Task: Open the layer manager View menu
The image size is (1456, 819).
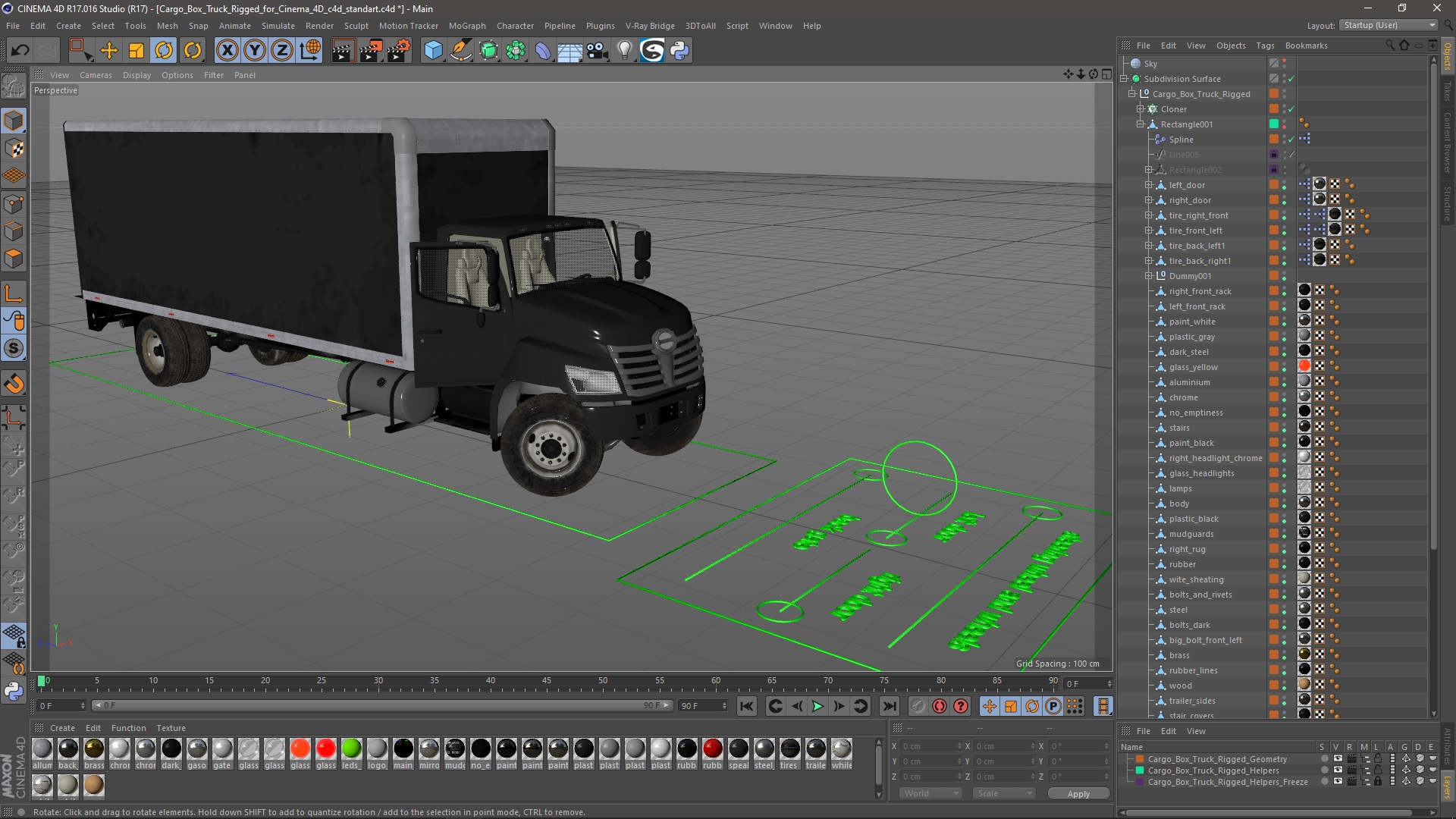Action: (x=1196, y=731)
